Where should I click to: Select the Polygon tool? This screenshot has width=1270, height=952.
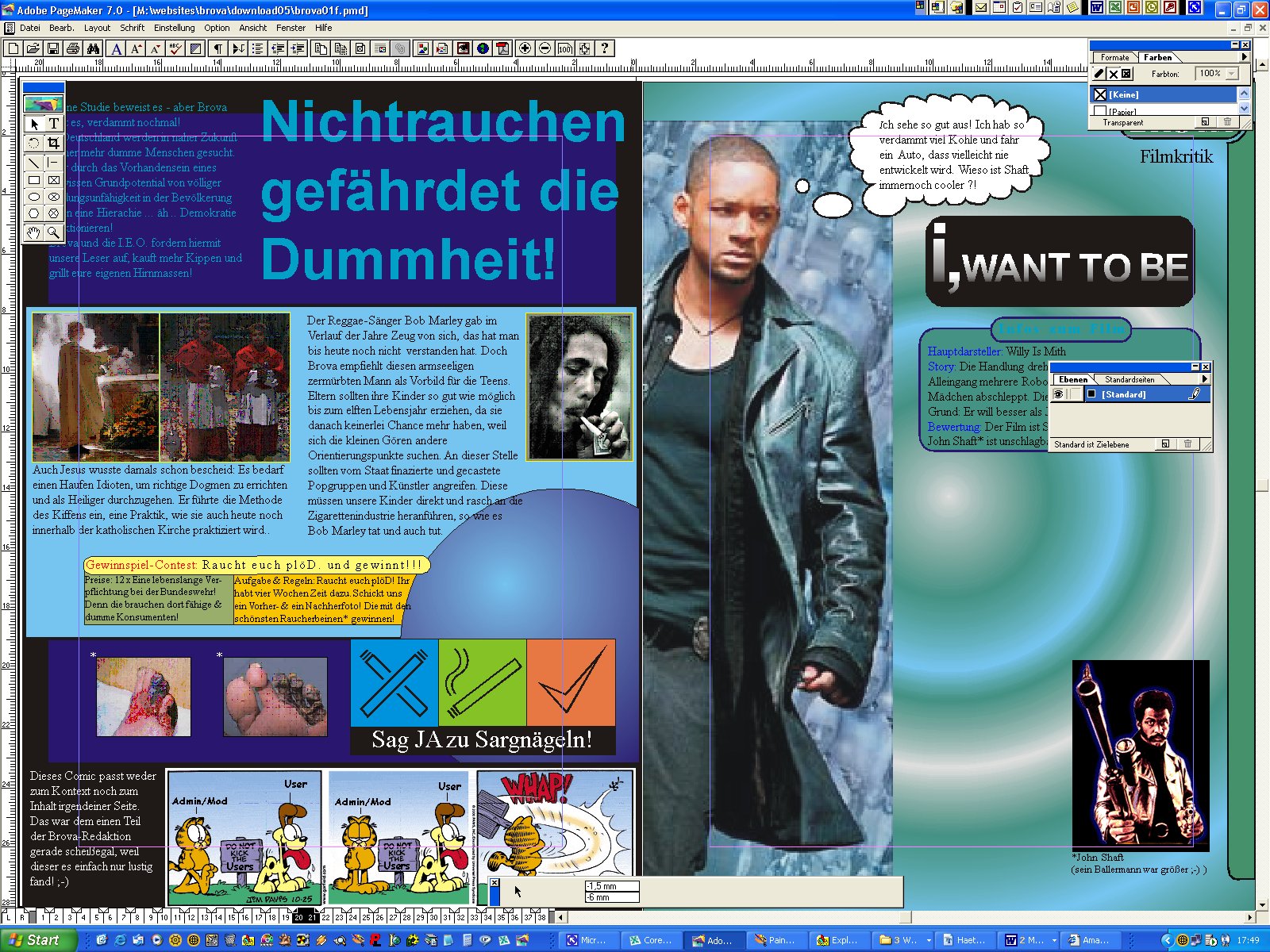(x=34, y=213)
